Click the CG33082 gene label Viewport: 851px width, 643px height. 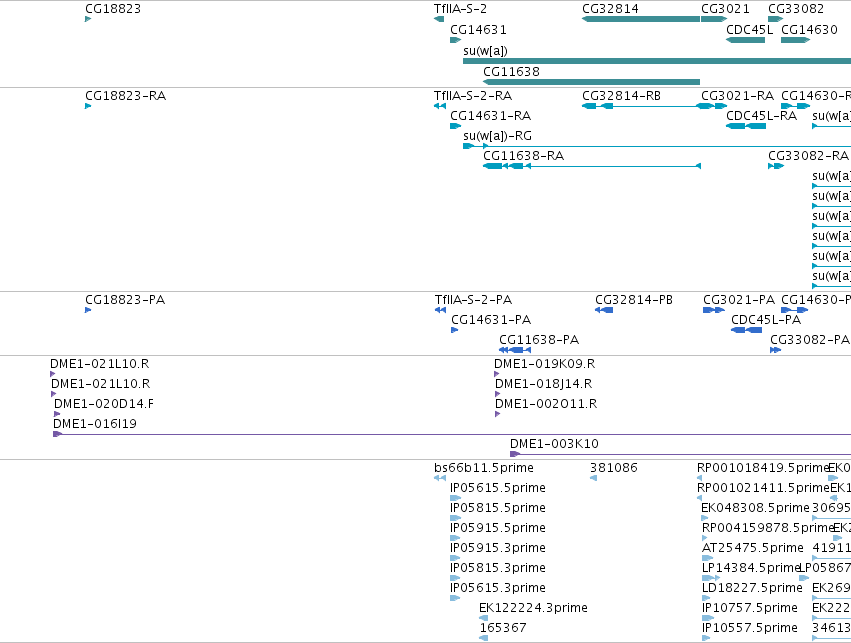[796, 9]
